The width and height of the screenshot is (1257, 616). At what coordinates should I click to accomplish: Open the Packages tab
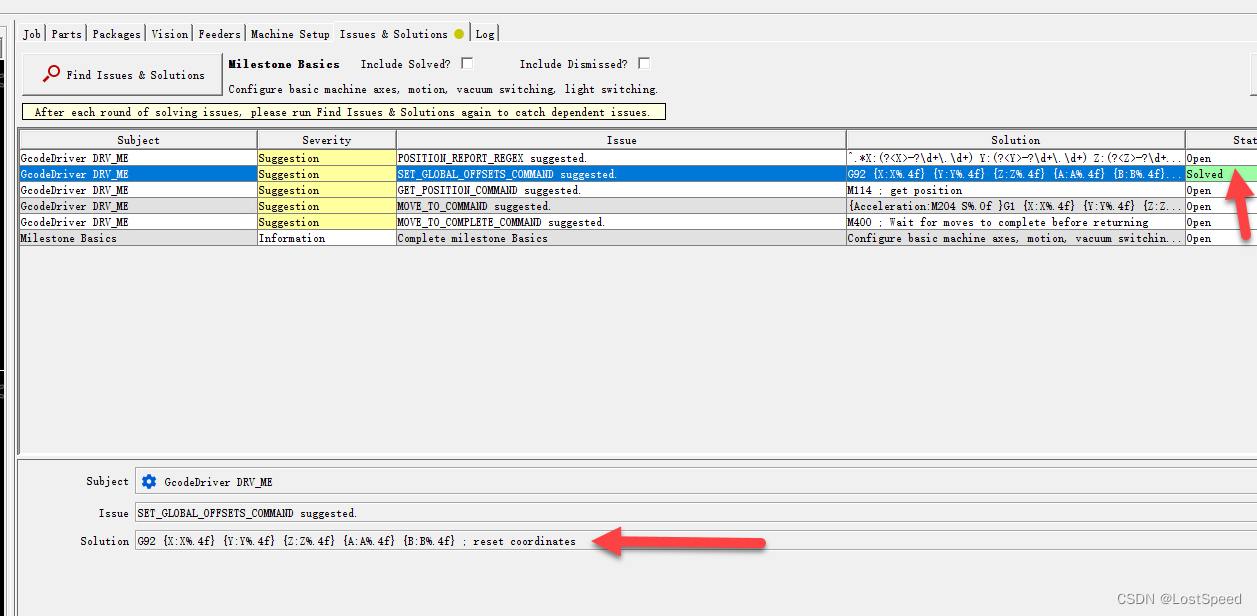tap(115, 33)
